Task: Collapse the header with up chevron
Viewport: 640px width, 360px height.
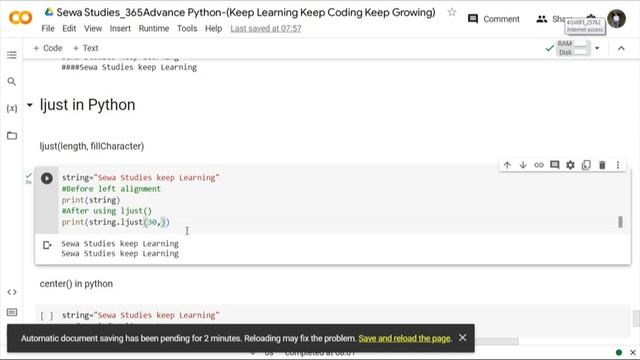Action: click(621, 48)
